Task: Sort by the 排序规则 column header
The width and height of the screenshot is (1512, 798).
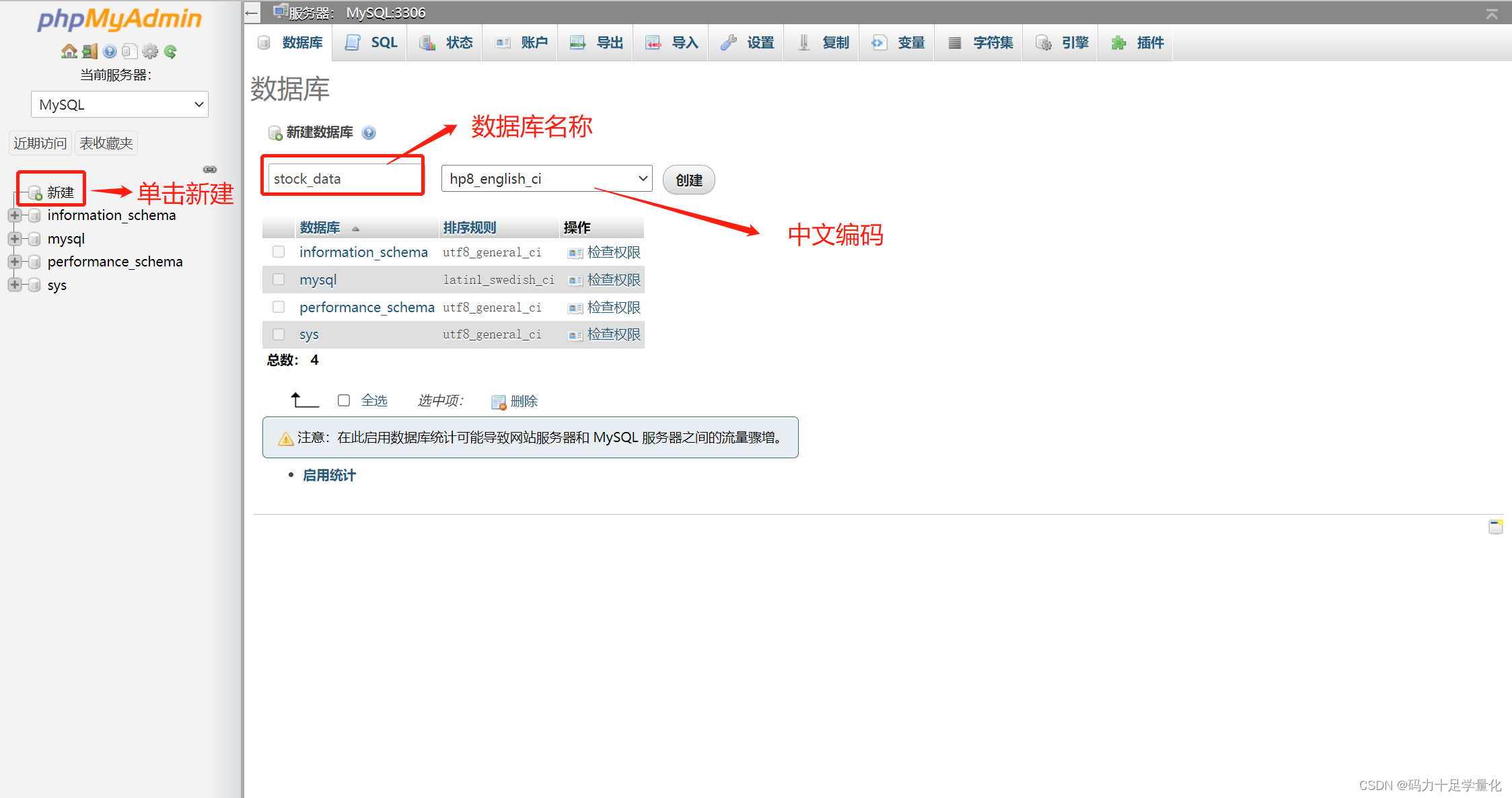Action: tap(470, 227)
